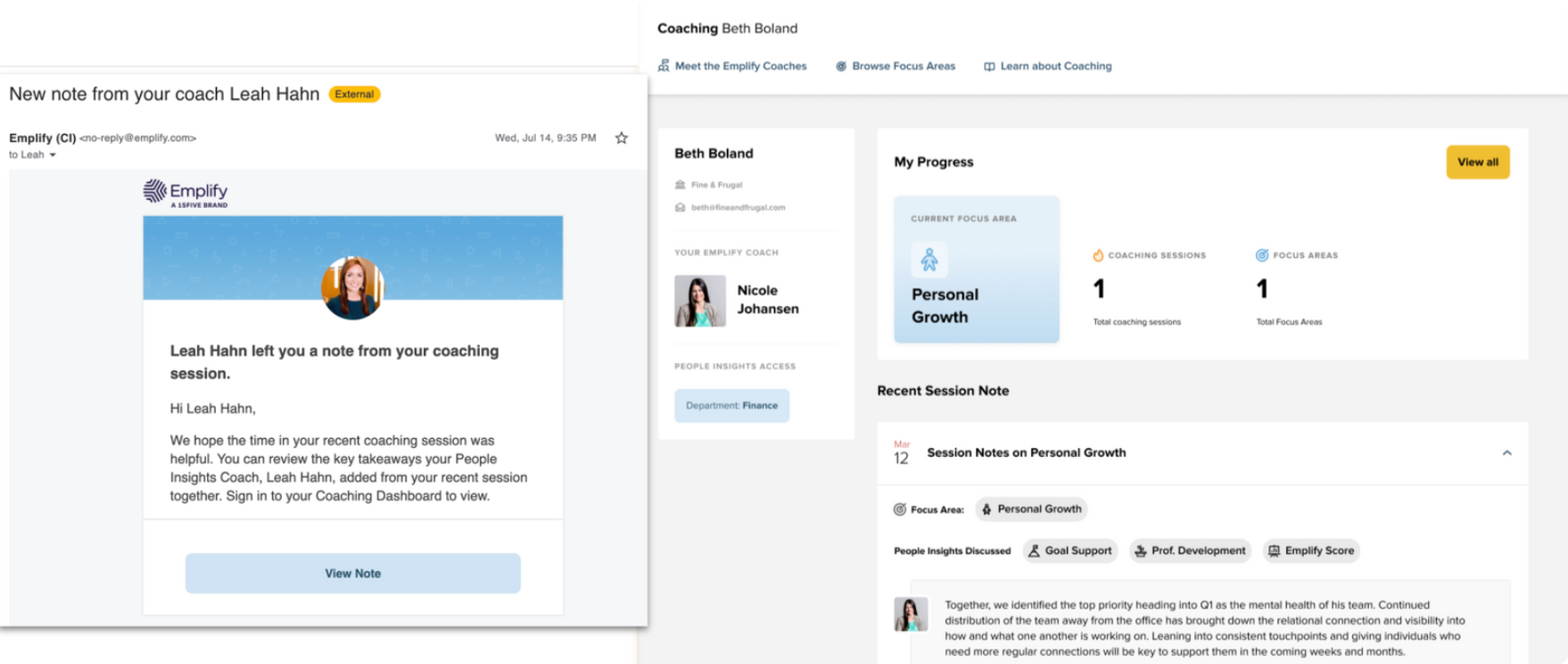Expand the 'to Leah' recipient details arrow
This screenshot has height=664, width=1568.
point(53,155)
